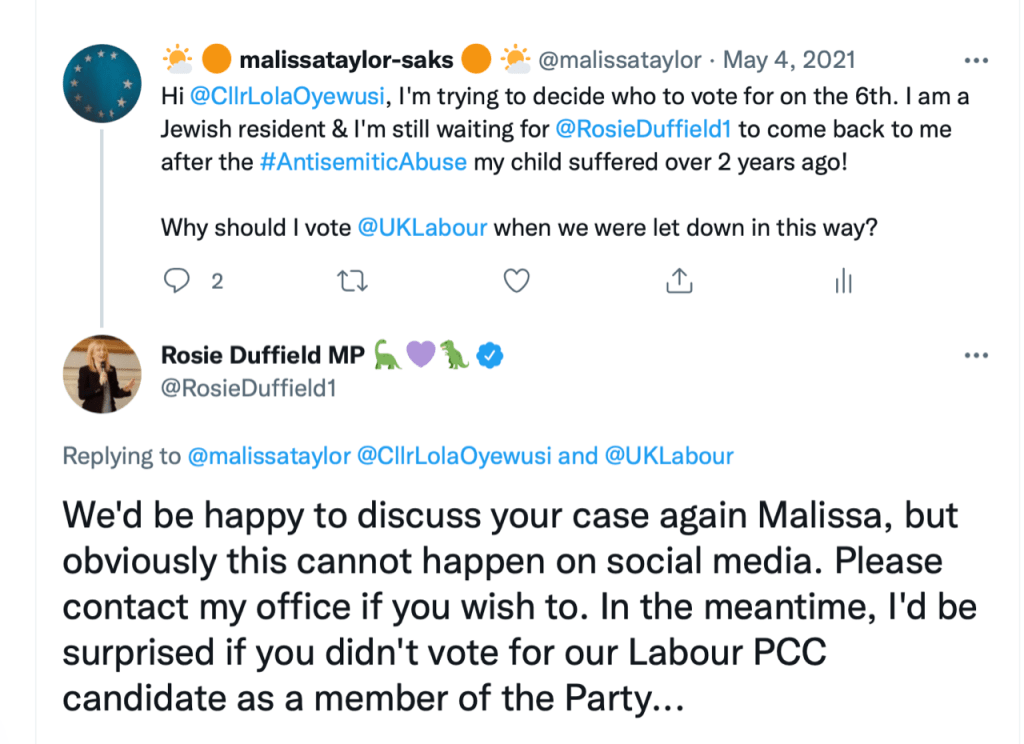
Task: Open malissataylor-saks EU flag profile picture
Action: tap(101, 85)
